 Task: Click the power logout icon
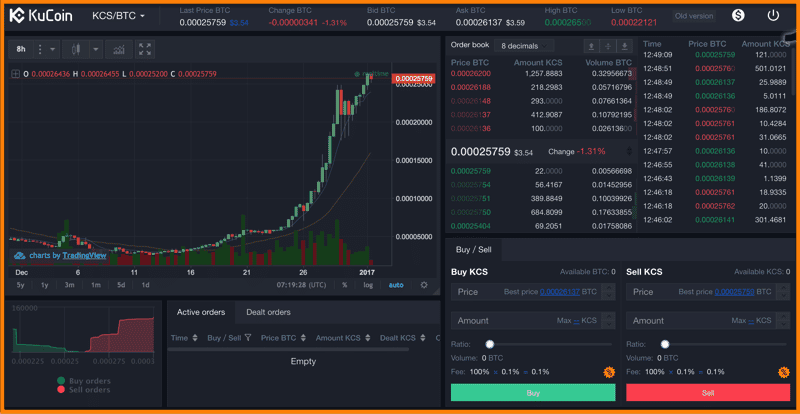773,16
